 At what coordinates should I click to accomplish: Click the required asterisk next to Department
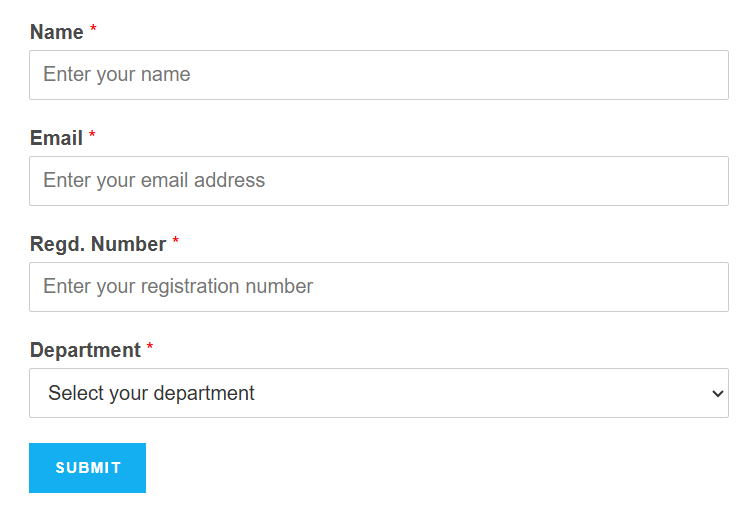coord(150,346)
